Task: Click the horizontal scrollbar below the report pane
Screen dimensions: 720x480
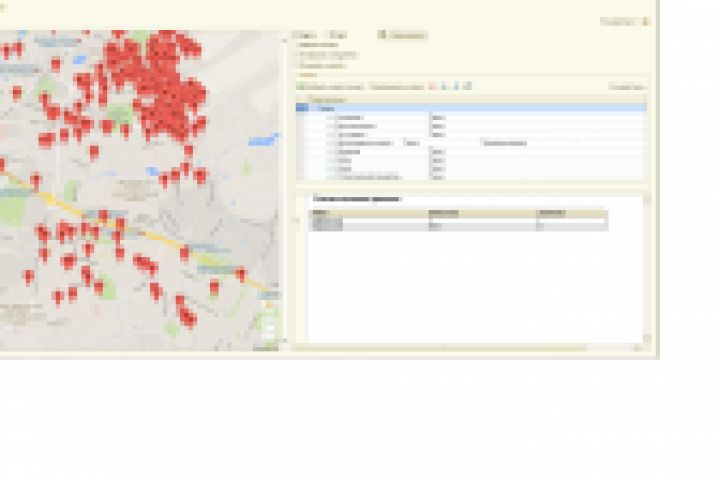Action: click(467, 348)
